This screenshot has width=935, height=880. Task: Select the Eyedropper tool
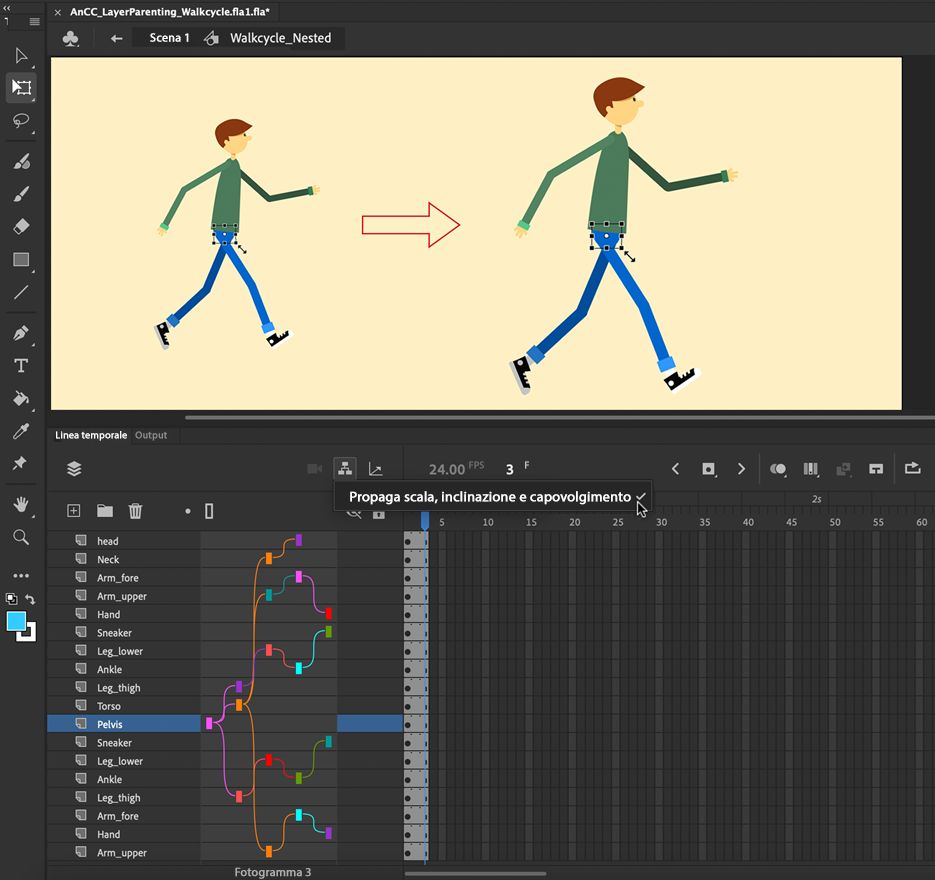pyautogui.click(x=21, y=432)
